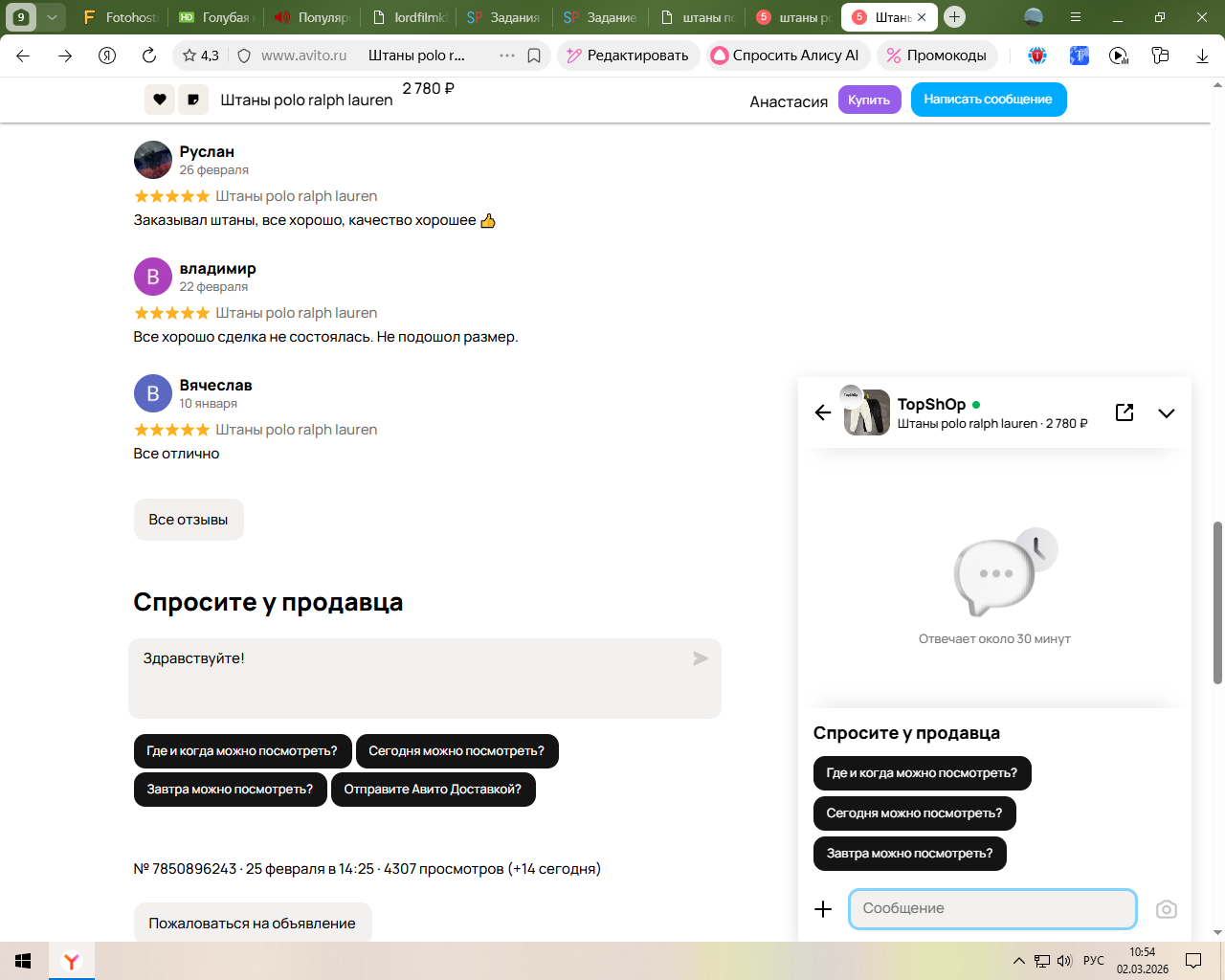
Task: Choose page's Завтра можно посмотреть? question
Action: point(230,790)
